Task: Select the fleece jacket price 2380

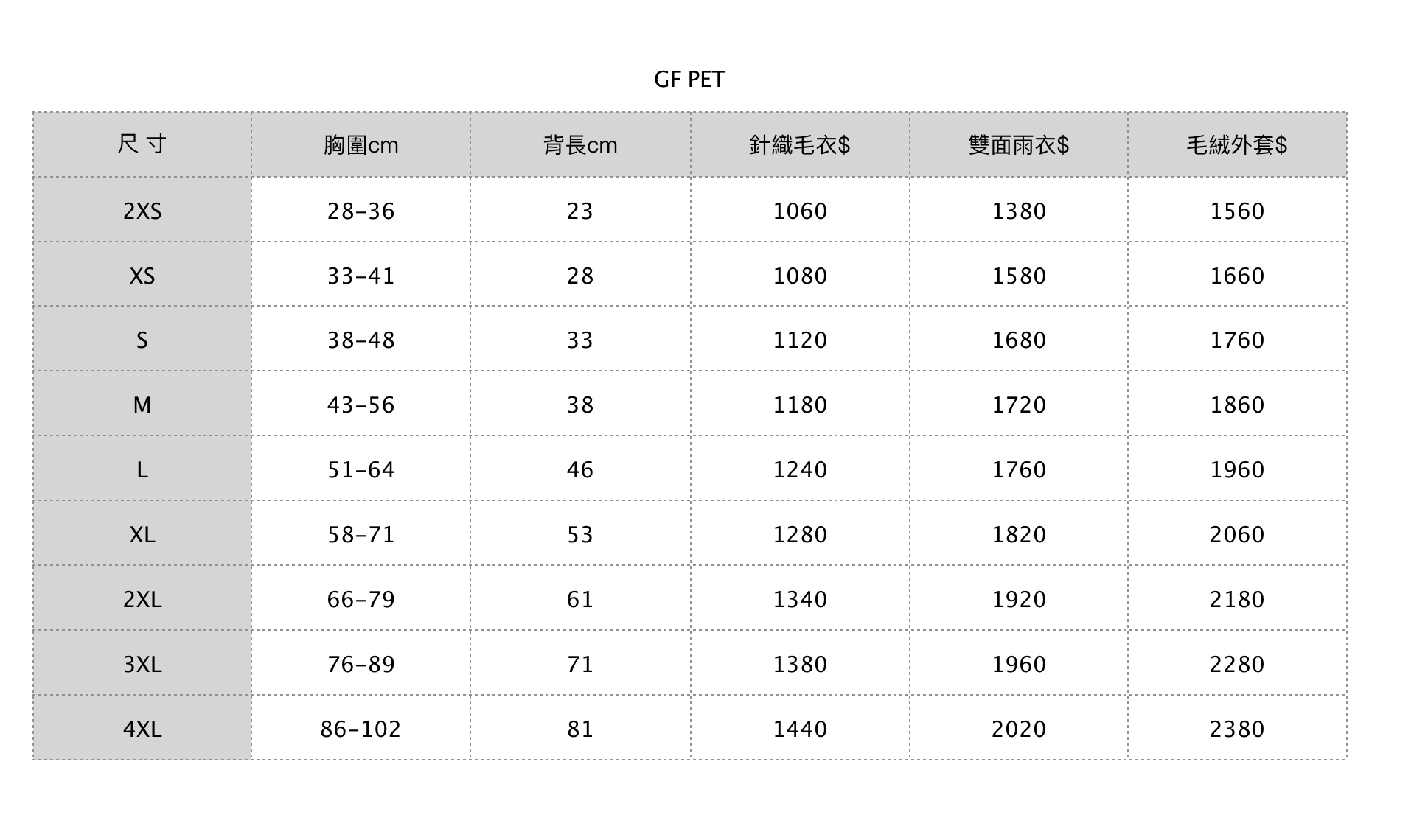Action: [1236, 729]
